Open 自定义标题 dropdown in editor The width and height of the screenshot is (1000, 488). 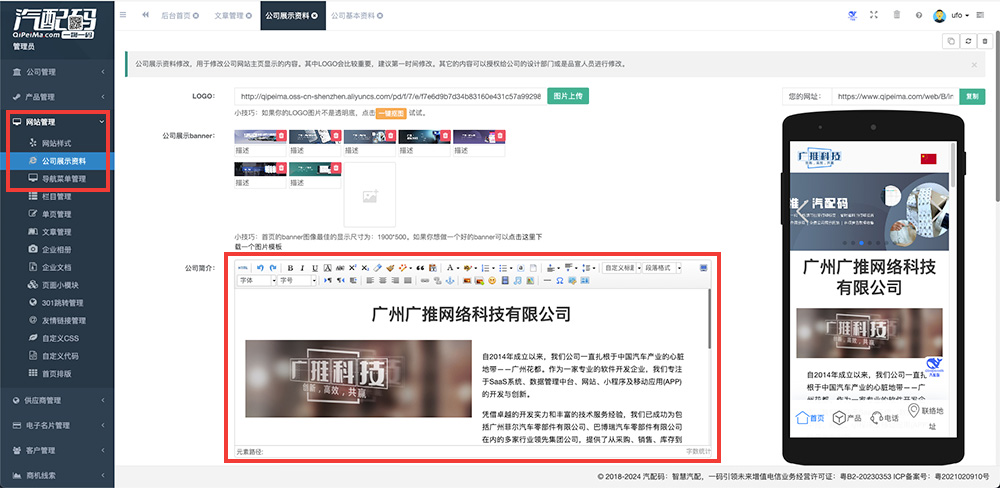[621, 268]
